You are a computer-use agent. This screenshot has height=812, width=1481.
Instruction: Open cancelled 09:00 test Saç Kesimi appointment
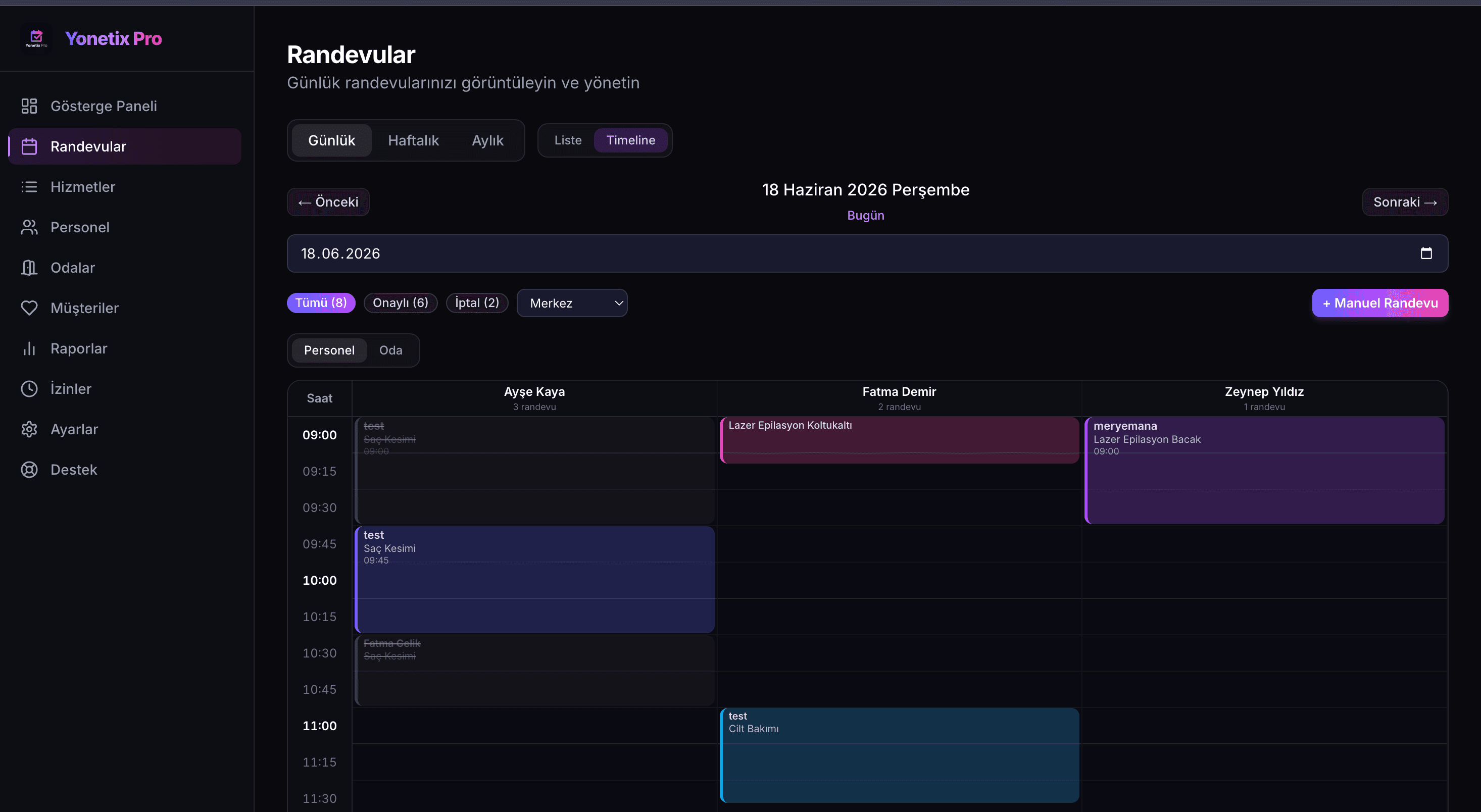pyautogui.click(x=535, y=470)
